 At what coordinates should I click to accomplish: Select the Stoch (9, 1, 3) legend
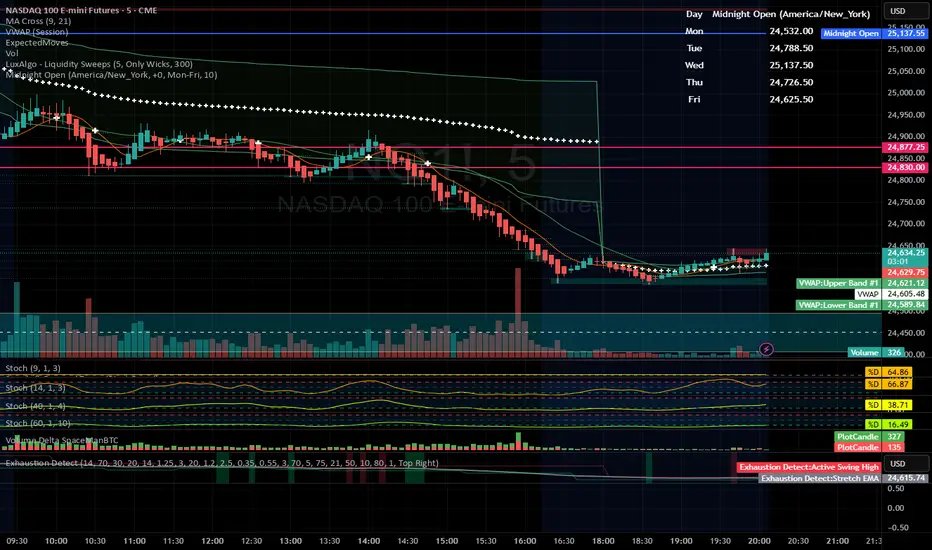tap(33, 368)
